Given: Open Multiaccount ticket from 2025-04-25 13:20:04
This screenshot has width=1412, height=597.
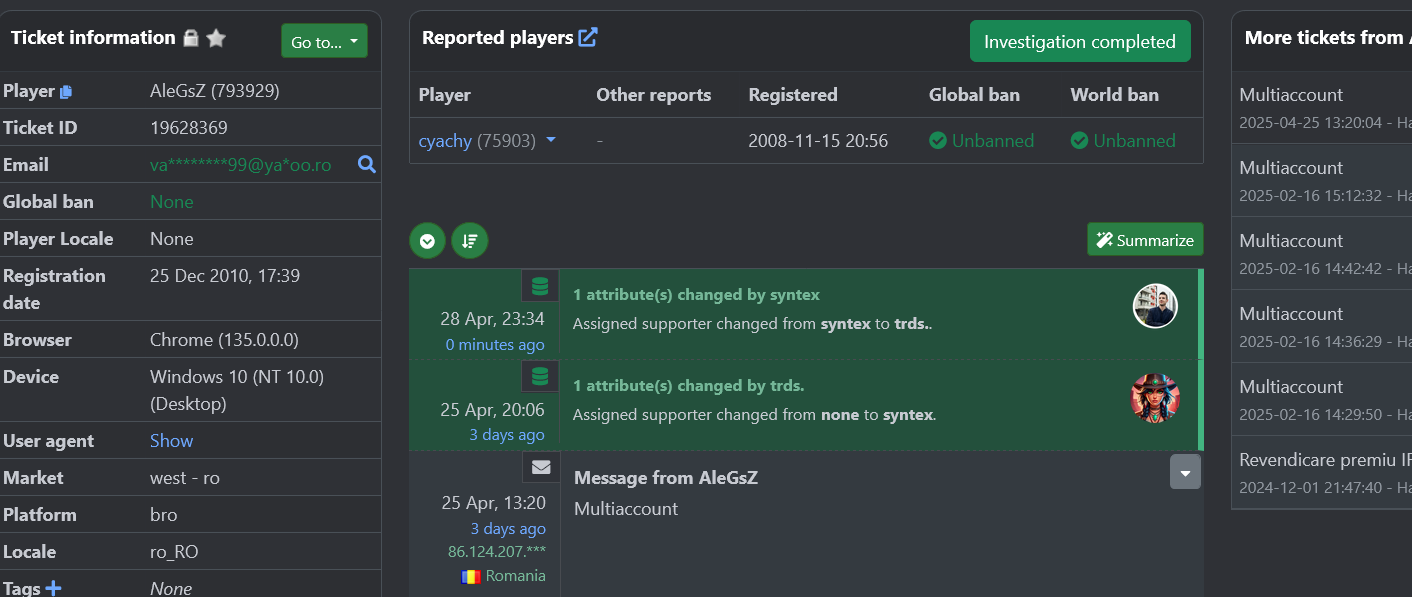Looking at the screenshot, I should click(1322, 107).
